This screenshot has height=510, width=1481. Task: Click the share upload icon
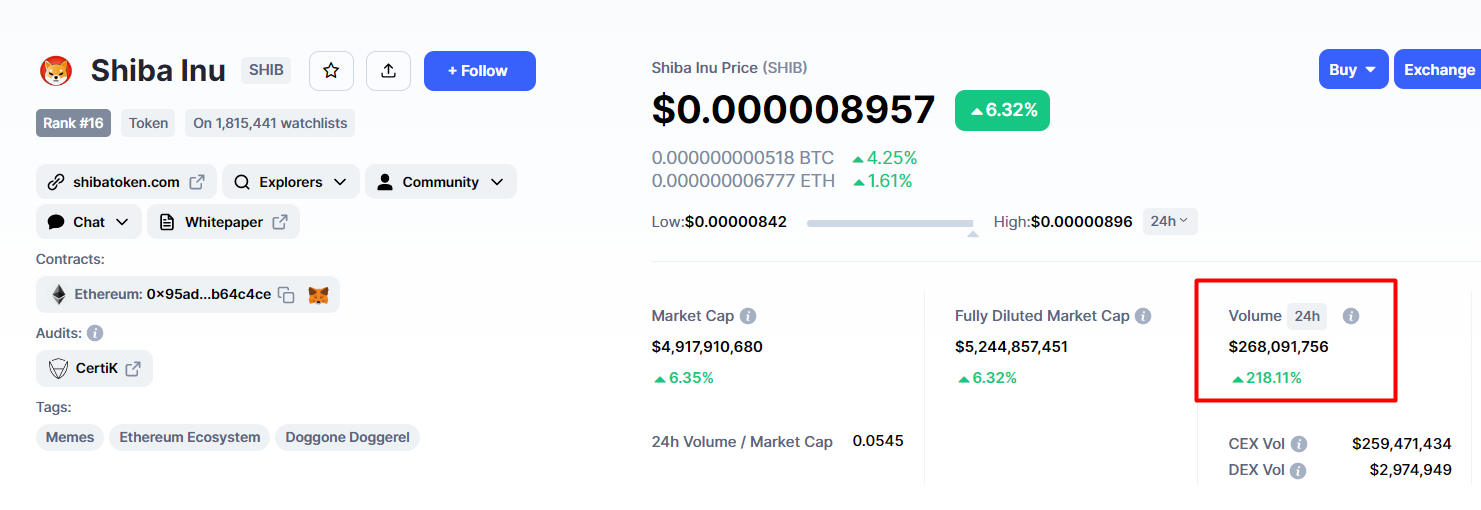[389, 71]
